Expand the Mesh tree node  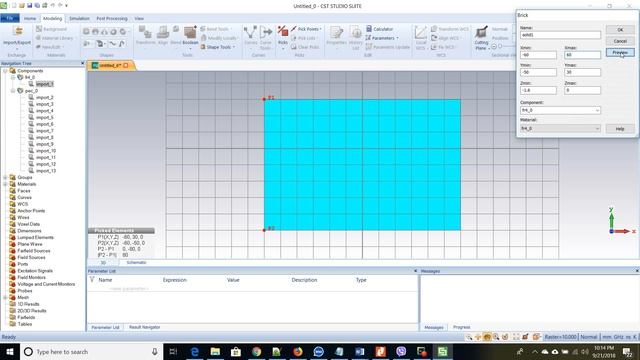(5, 297)
